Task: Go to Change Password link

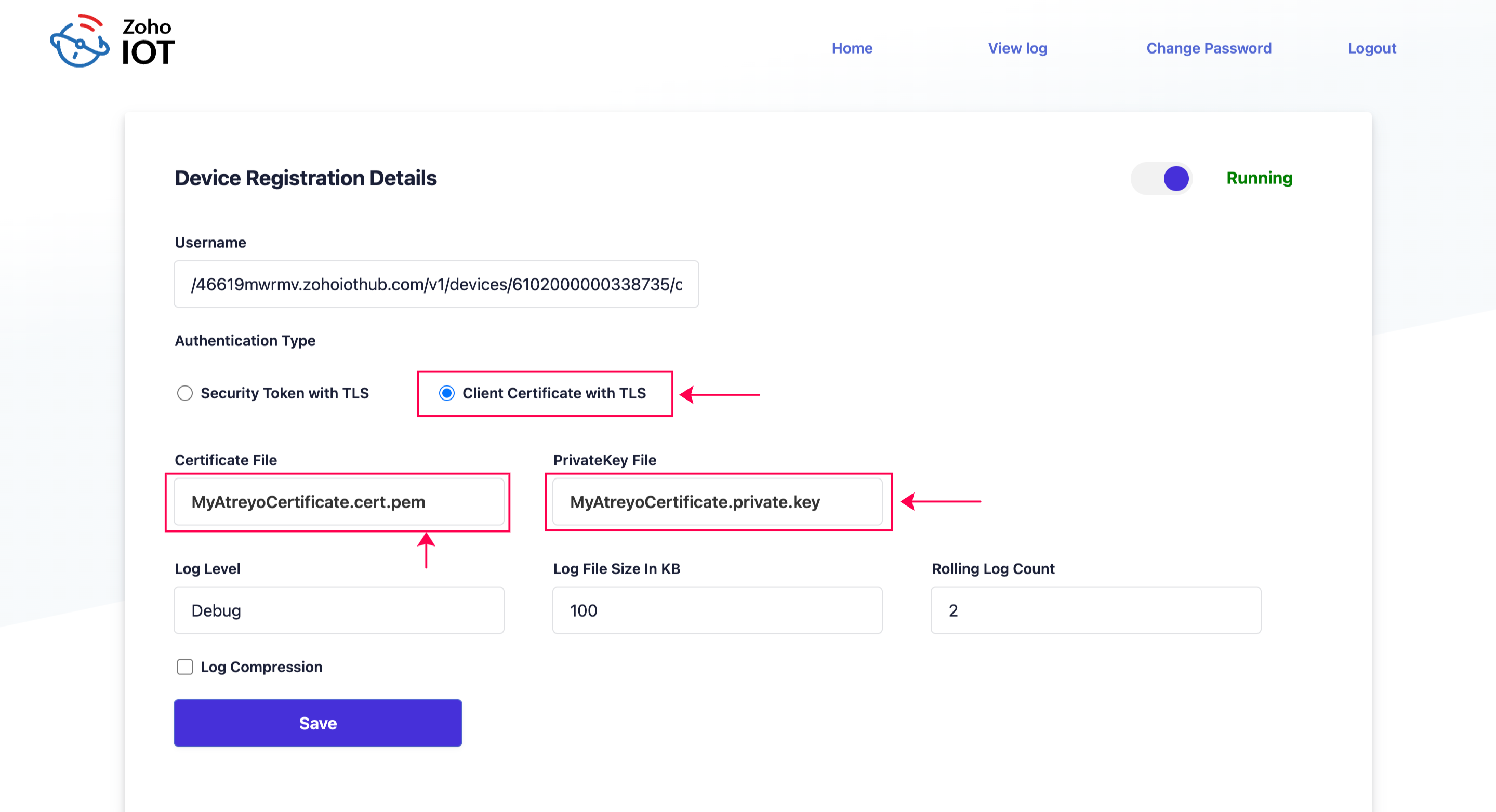Action: coord(1209,48)
